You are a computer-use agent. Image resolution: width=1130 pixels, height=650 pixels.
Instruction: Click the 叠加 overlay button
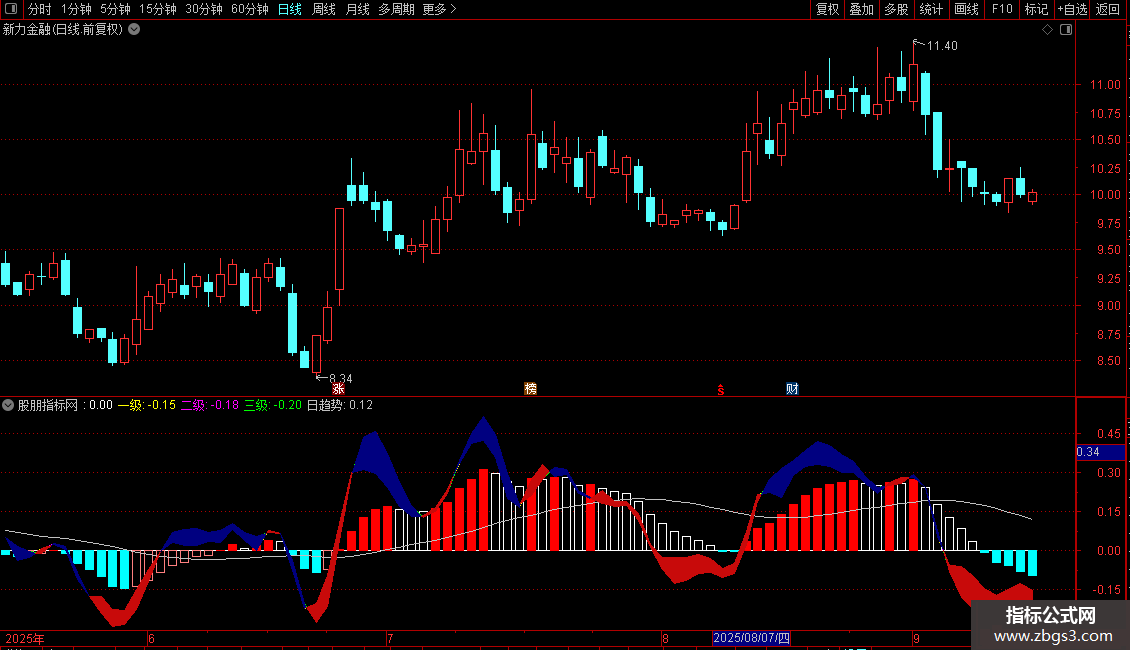pos(861,9)
